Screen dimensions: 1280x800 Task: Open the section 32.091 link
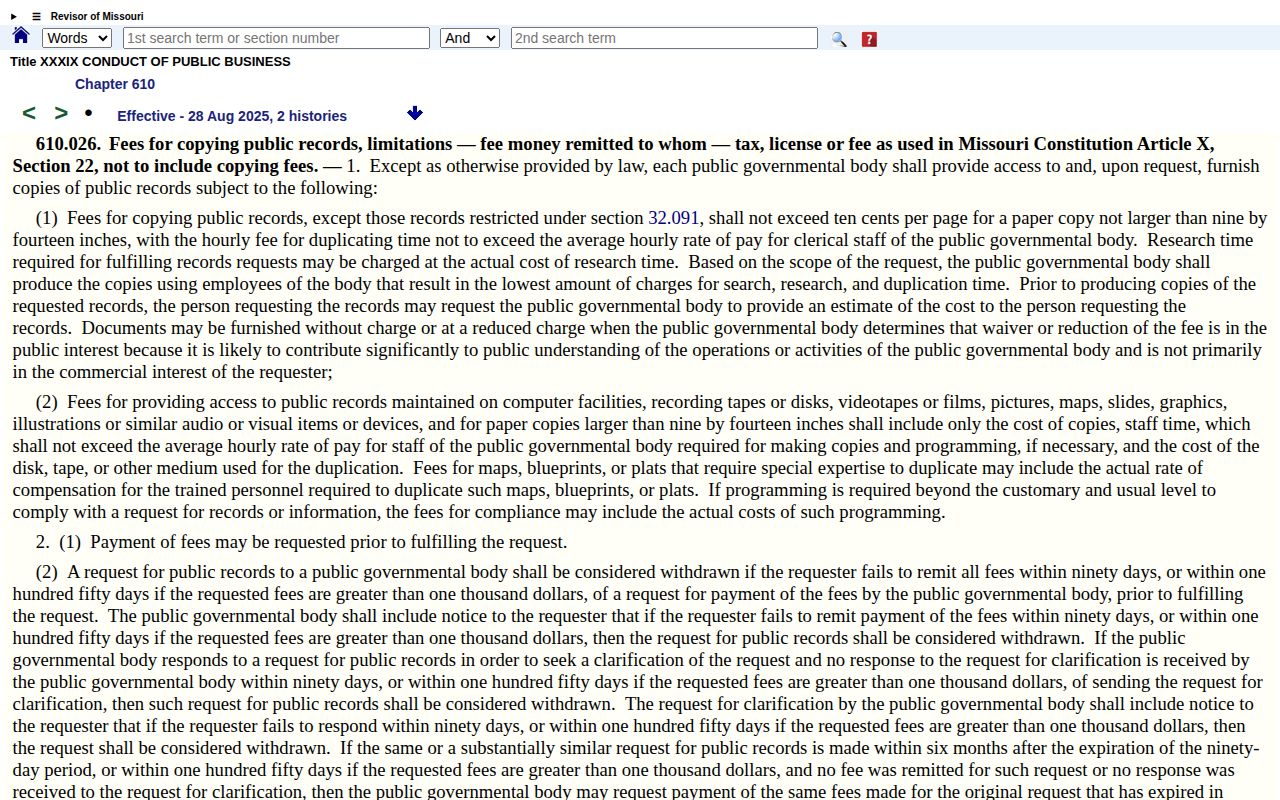pos(674,218)
